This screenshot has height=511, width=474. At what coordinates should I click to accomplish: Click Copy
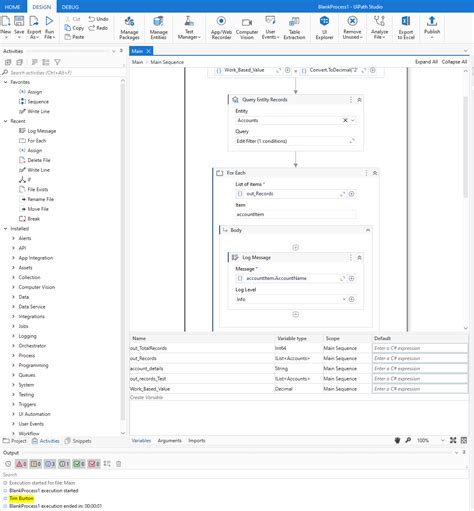[74, 28]
